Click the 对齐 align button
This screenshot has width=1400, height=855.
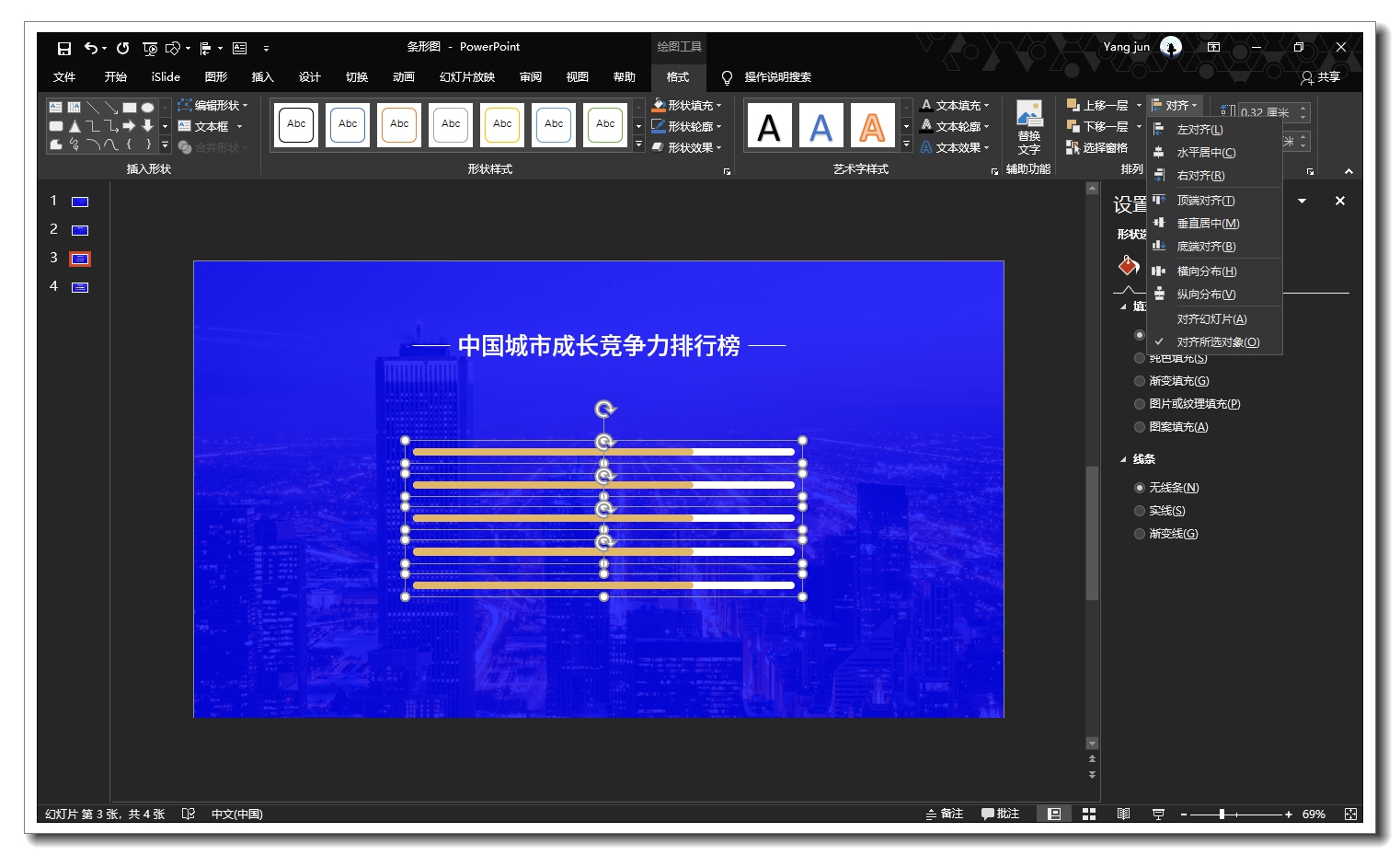[x=1175, y=105]
